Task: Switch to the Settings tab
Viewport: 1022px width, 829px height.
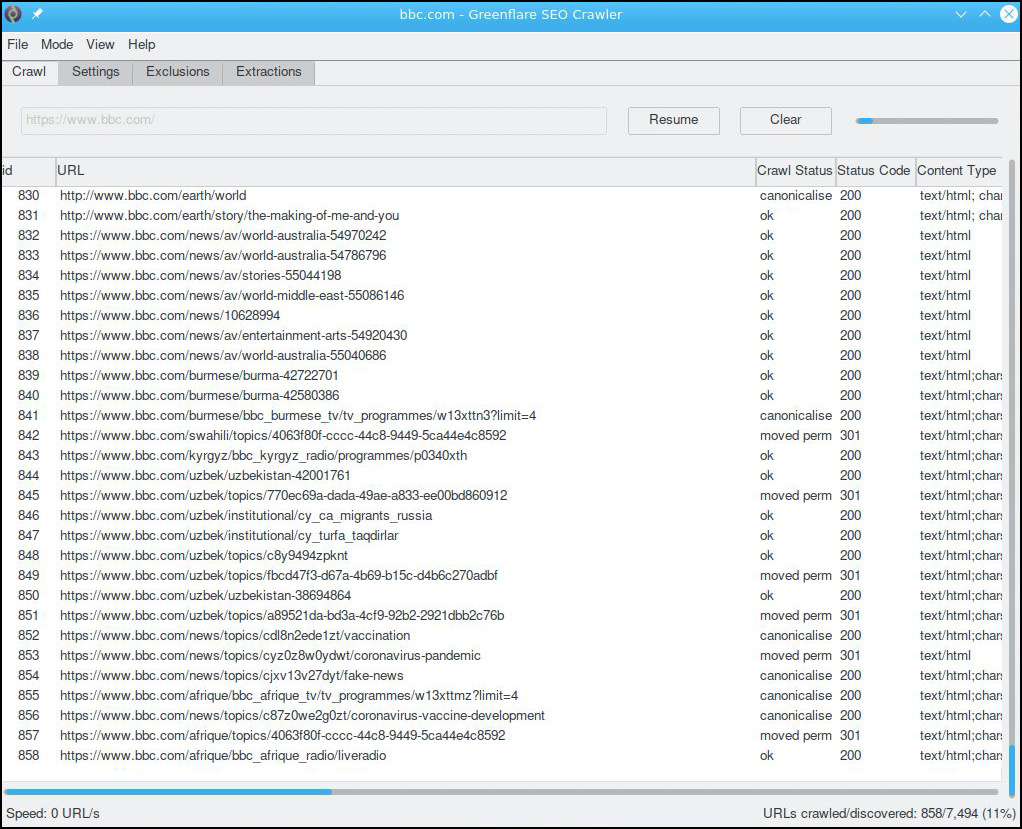Action: click(96, 72)
